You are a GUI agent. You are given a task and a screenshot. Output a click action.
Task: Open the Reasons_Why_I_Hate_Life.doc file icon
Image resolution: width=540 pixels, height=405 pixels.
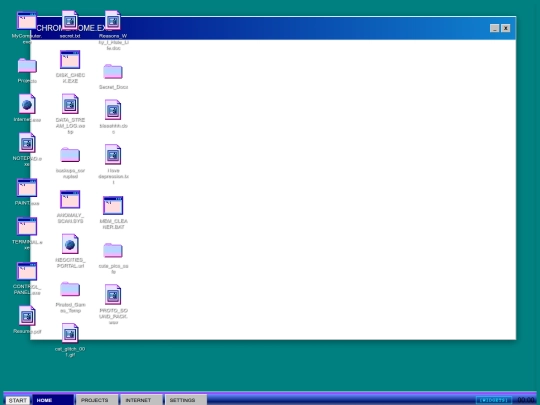tap(113, 20)
